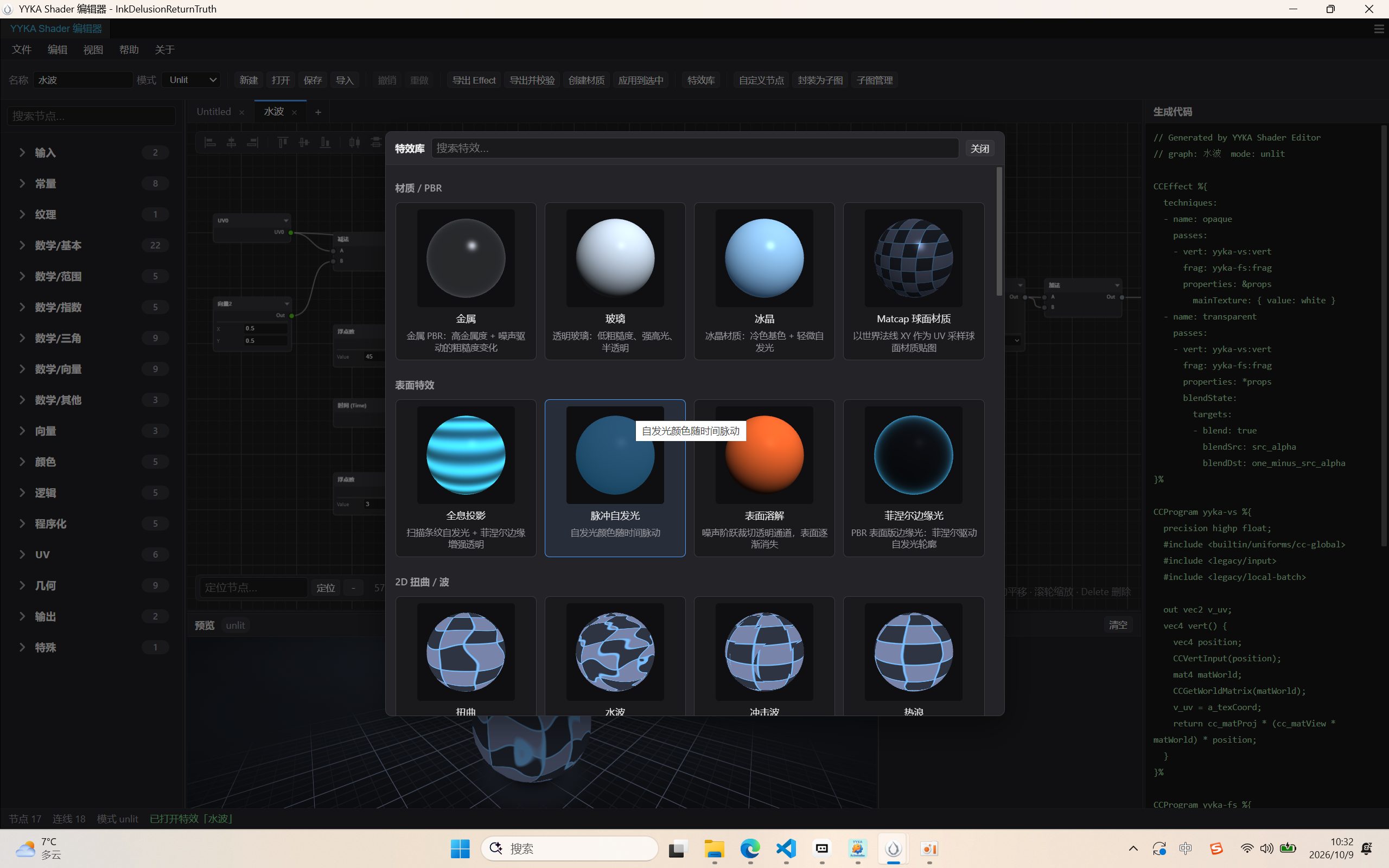The height and width of the screenshot is (868, 1389).
Task: Align nodes to horizontal center
Action: [x=231, y=142]
